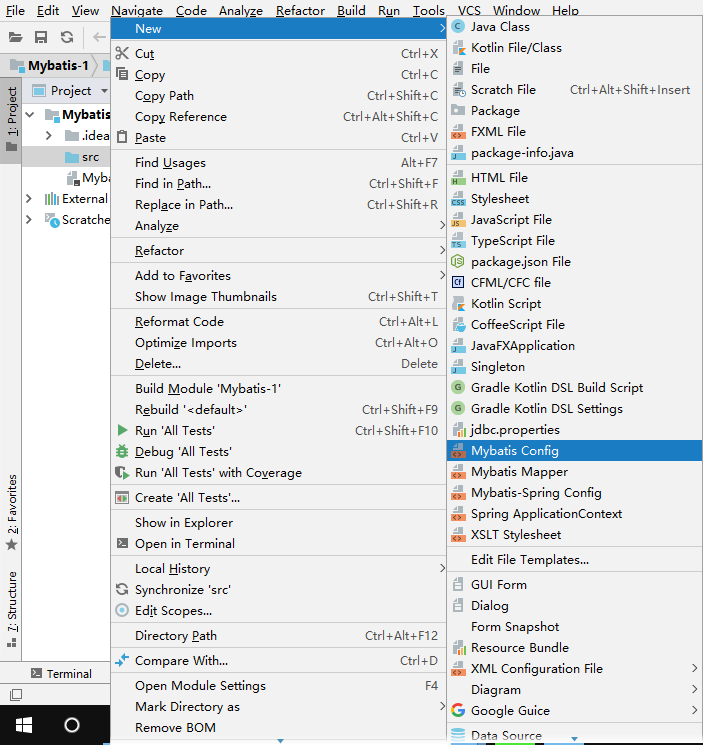Click the Java Class icon in New submenu

pos(458,27)
